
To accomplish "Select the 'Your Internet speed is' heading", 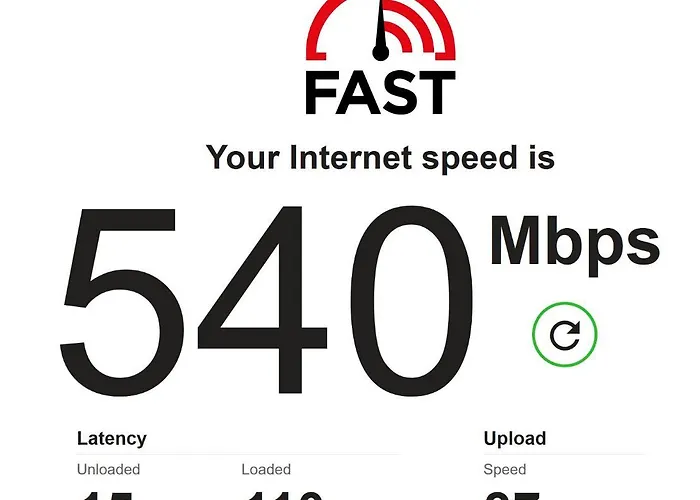I will coord(380,158).
